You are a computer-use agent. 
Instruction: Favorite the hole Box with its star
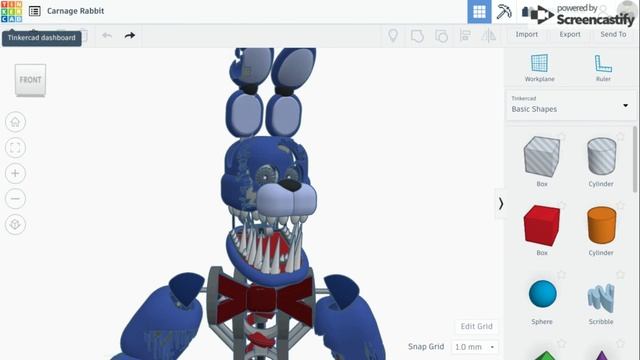coord(562,137)
